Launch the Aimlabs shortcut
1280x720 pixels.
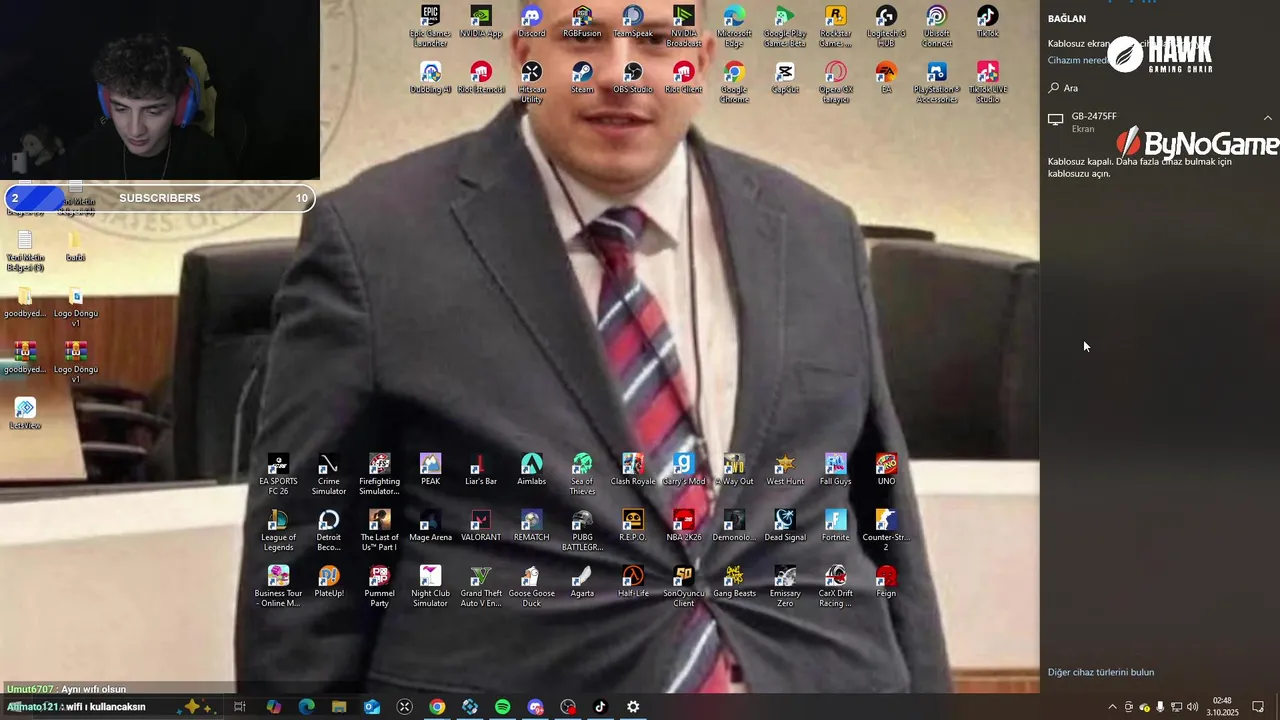532,470
